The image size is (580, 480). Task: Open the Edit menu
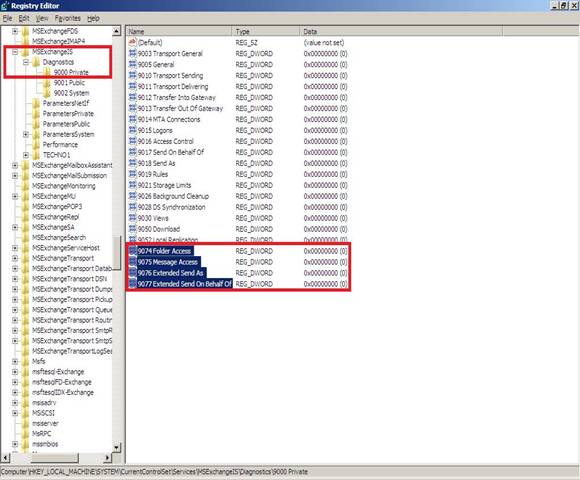click(x=24, y=18)
